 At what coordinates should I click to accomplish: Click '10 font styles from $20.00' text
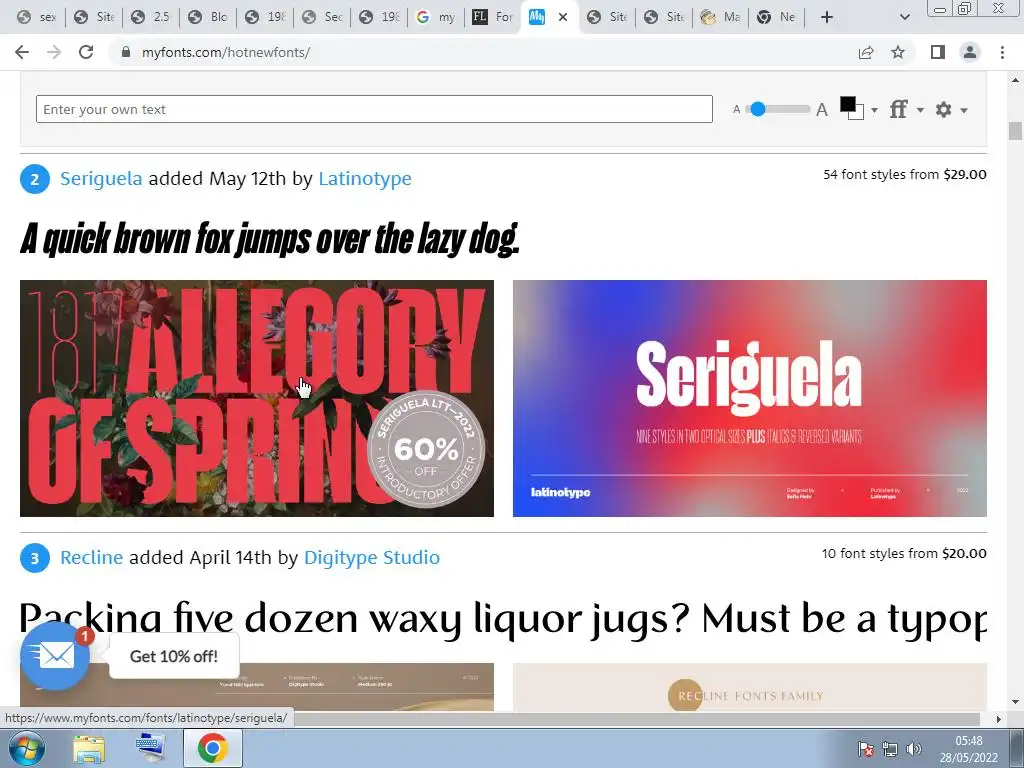click(x=904, y=553)
